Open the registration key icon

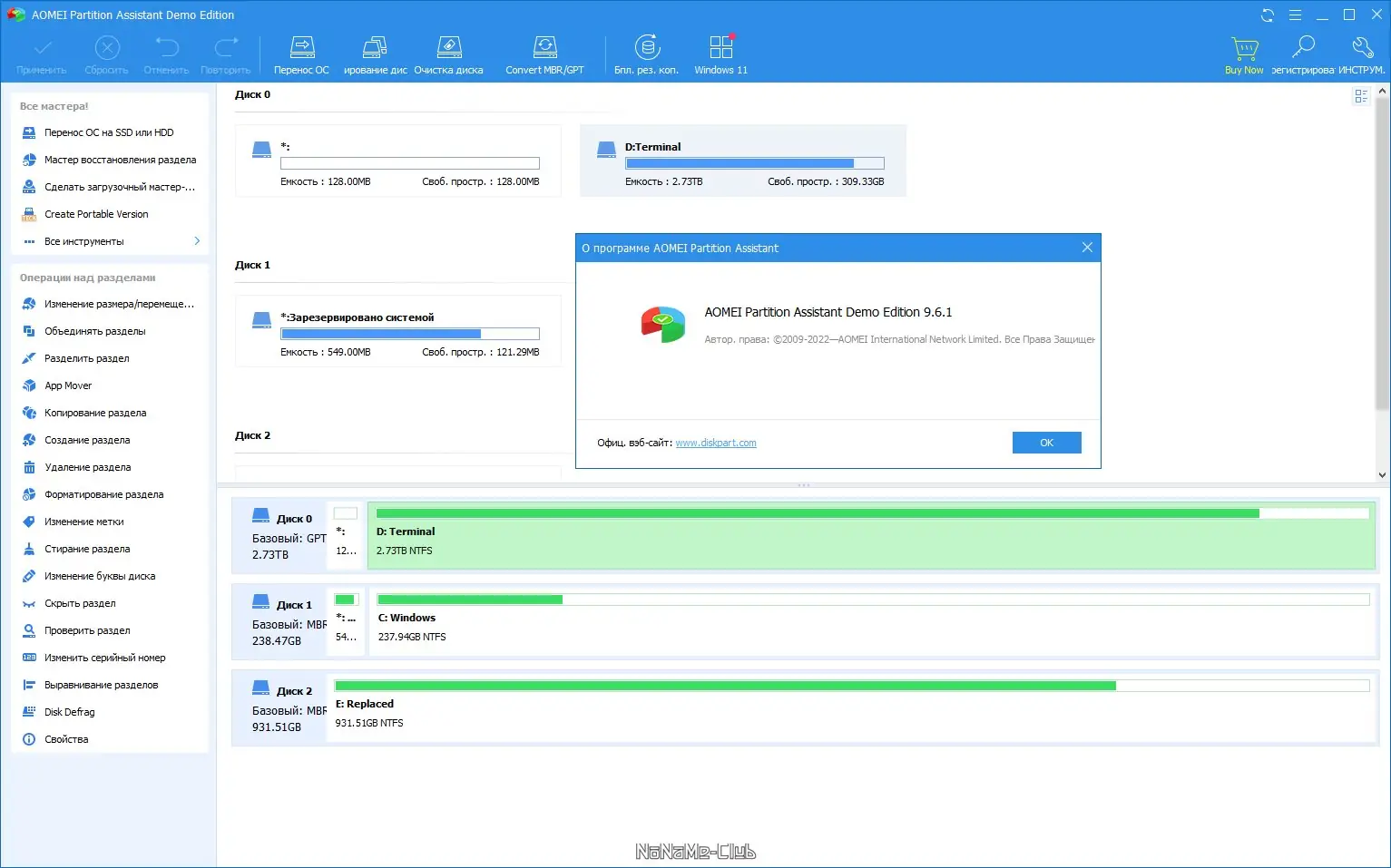click(x=1303, y=48)
